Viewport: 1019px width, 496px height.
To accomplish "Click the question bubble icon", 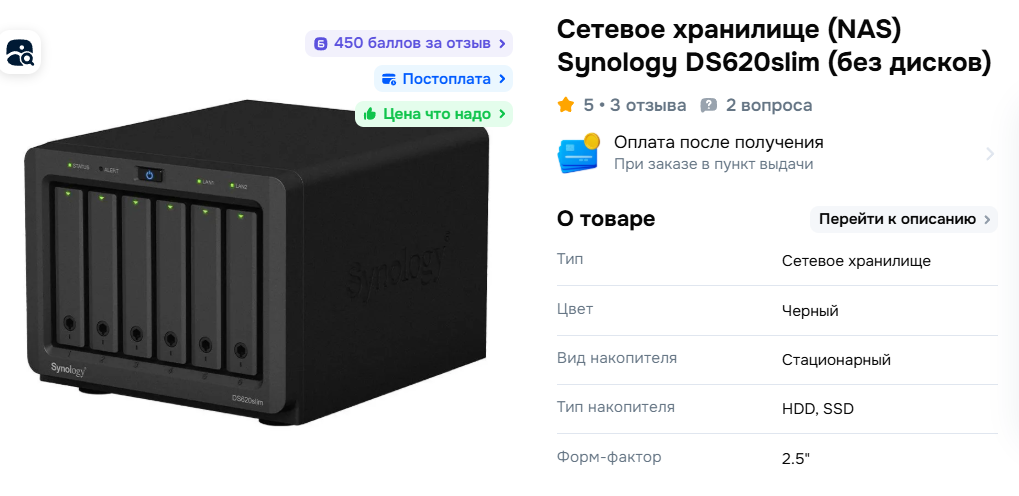I will (x=708, y=105).
